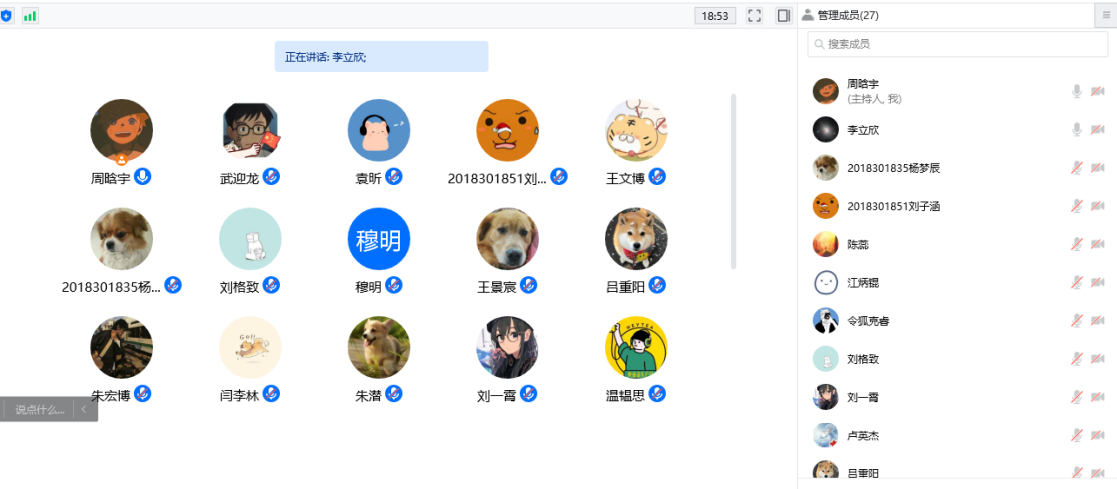
Task: Toggle the side panel layout icon
Action: pos(783,16)
